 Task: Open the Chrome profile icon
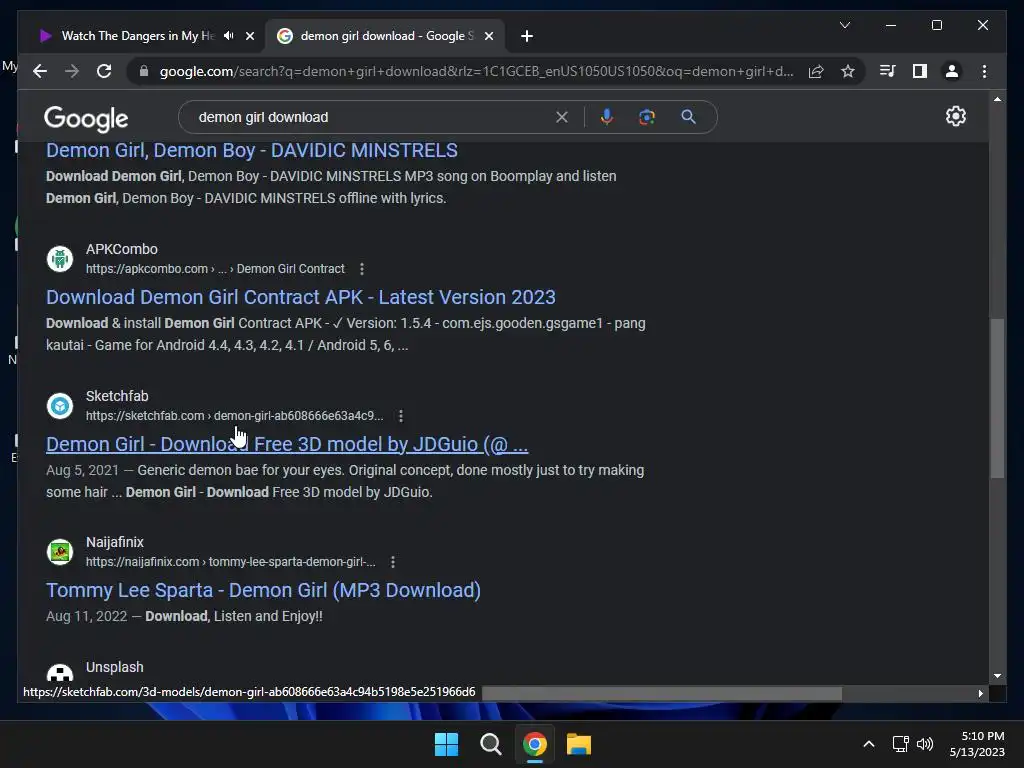pyautogui.click(x=952, y=71)
